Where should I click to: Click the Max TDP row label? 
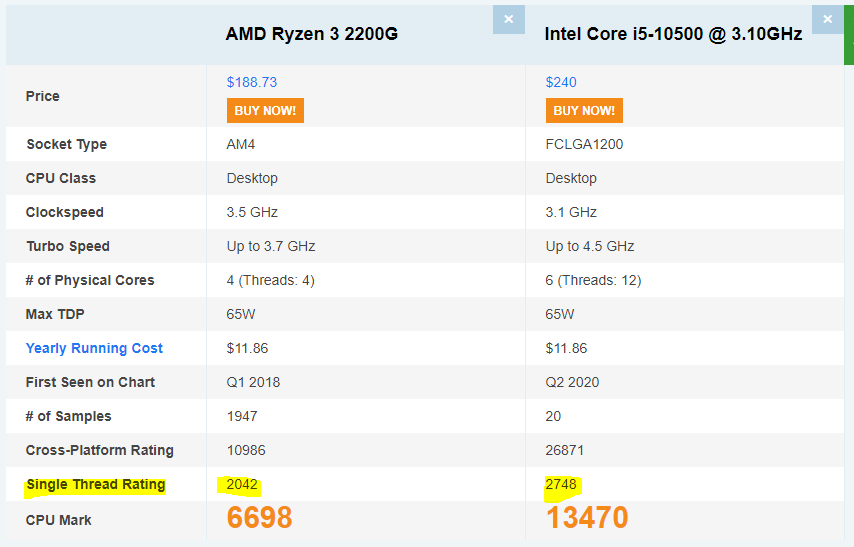coord(55,314)
